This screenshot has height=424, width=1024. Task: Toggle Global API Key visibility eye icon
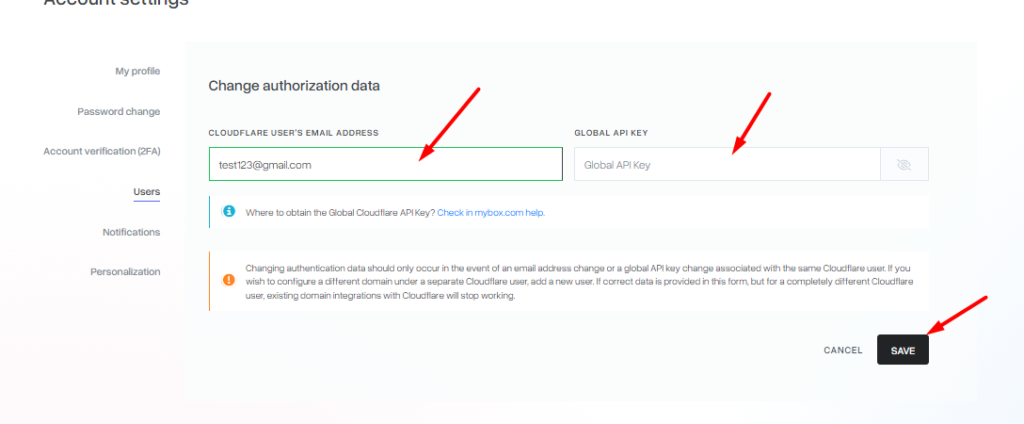pyautogui.click(x=904, y=165)
